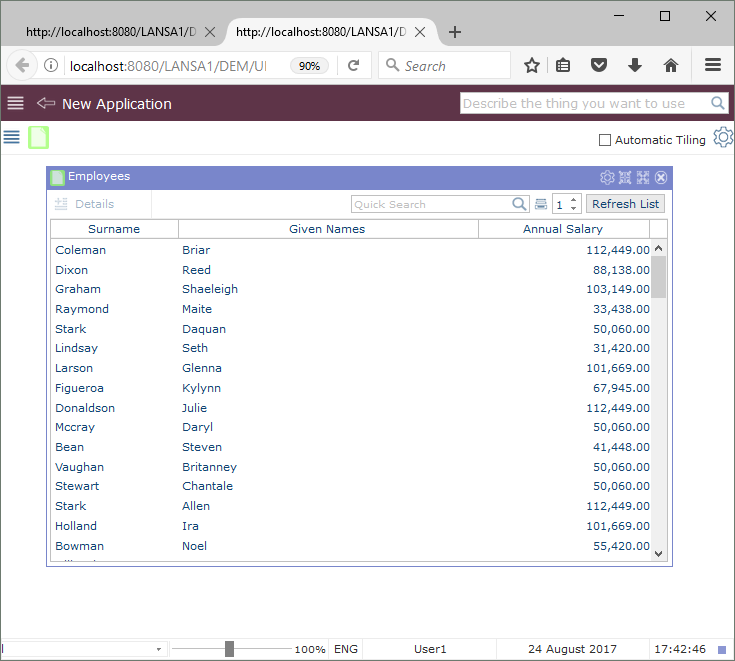735x661 pixels.
Task: Select the Figueroa Kylynn row
Action: tap(351, 388)
